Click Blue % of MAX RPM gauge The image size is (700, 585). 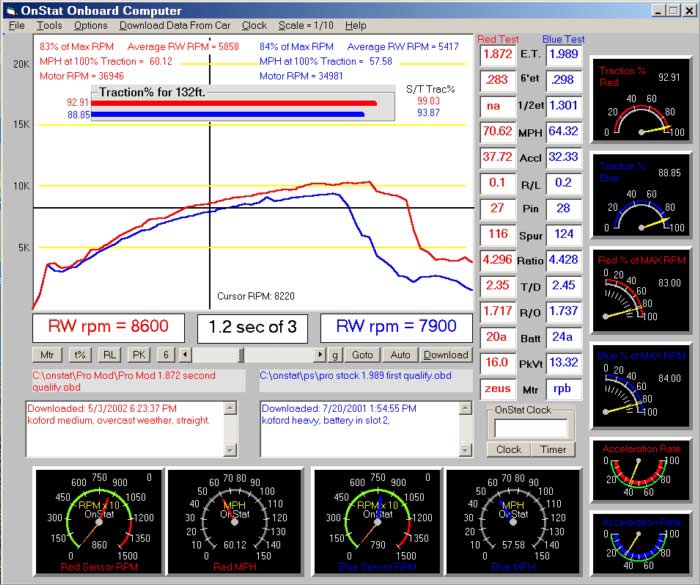click(641, 387)
